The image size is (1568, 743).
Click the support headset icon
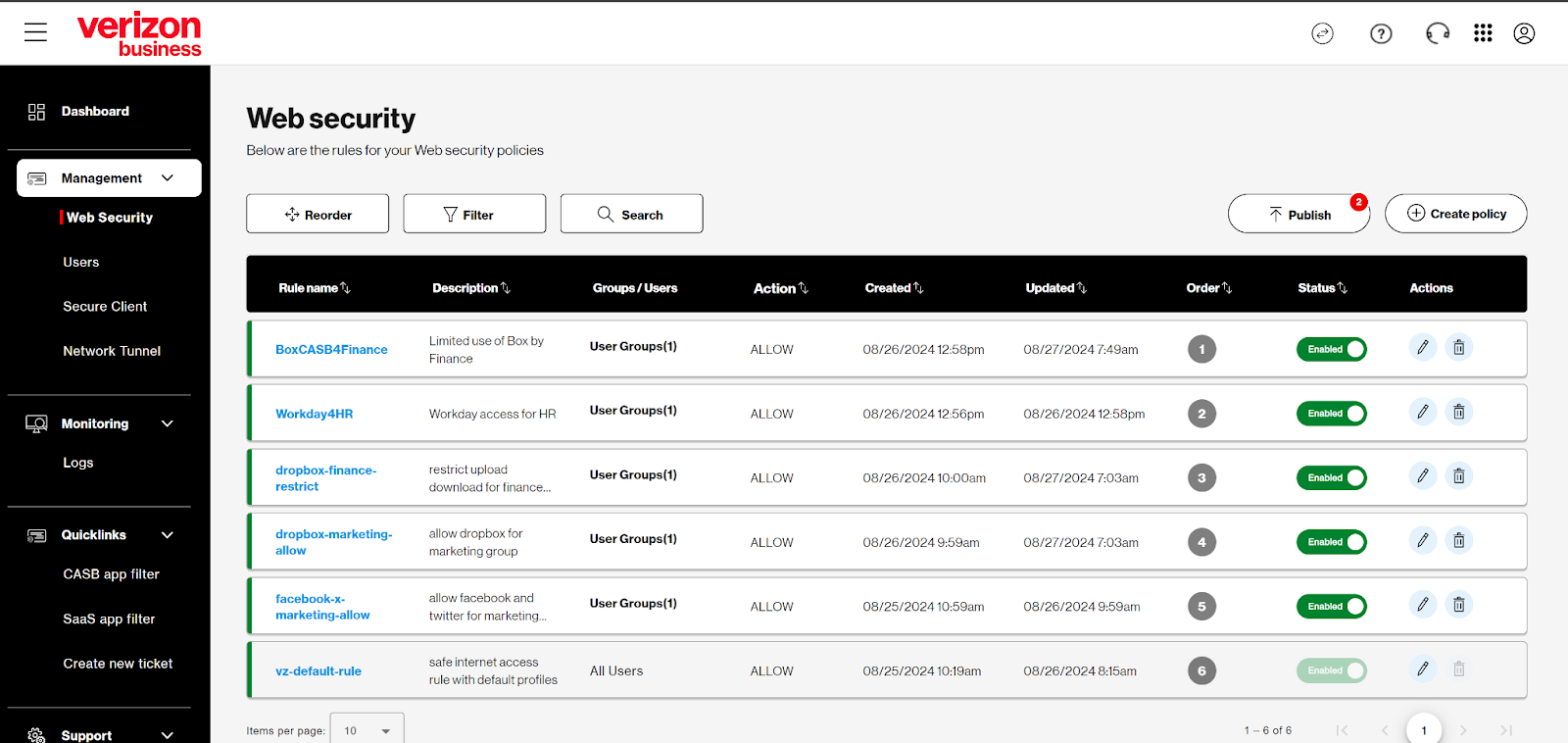point(1438,34)
